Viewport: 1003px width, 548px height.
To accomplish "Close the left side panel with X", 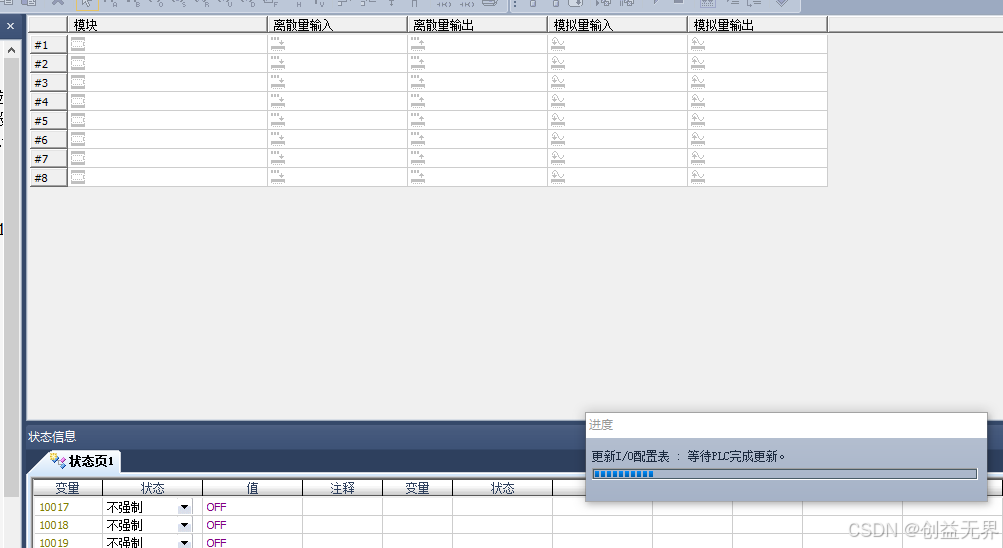I will [x=10, y=26].
